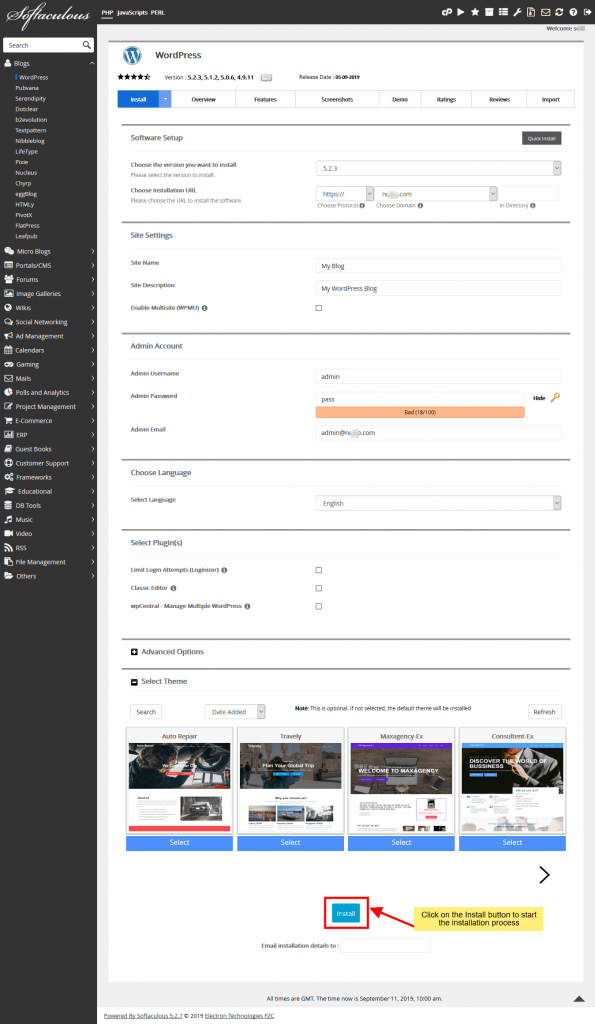Viewport: 595px width, 1024px height.
Task: Click the logout icon in top bar
Action: (x=587, y=12)
